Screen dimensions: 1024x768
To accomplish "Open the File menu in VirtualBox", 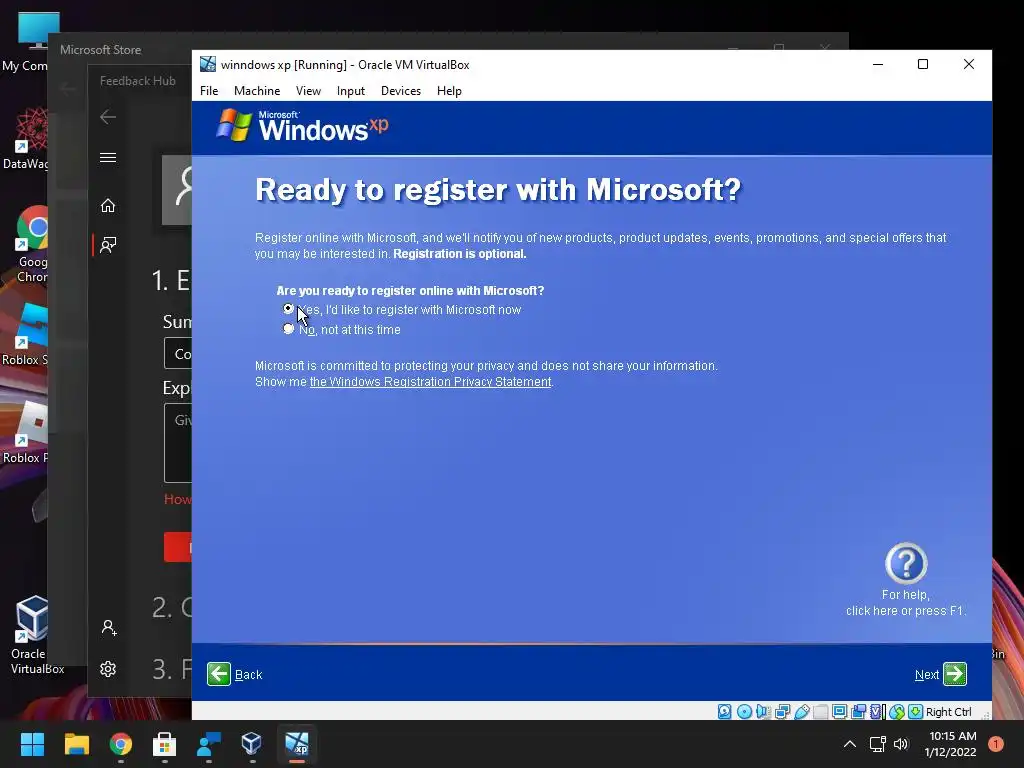I will pos(209,91).
